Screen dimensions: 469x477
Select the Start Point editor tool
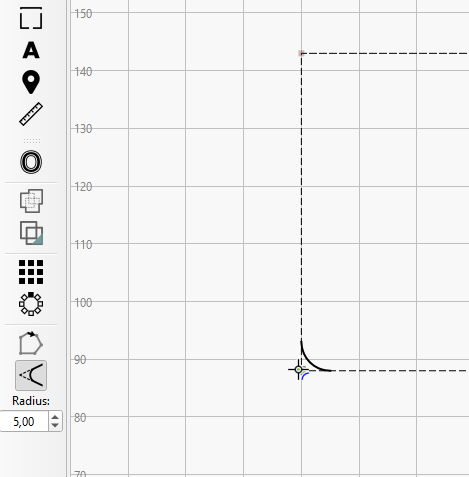(31, 343)
